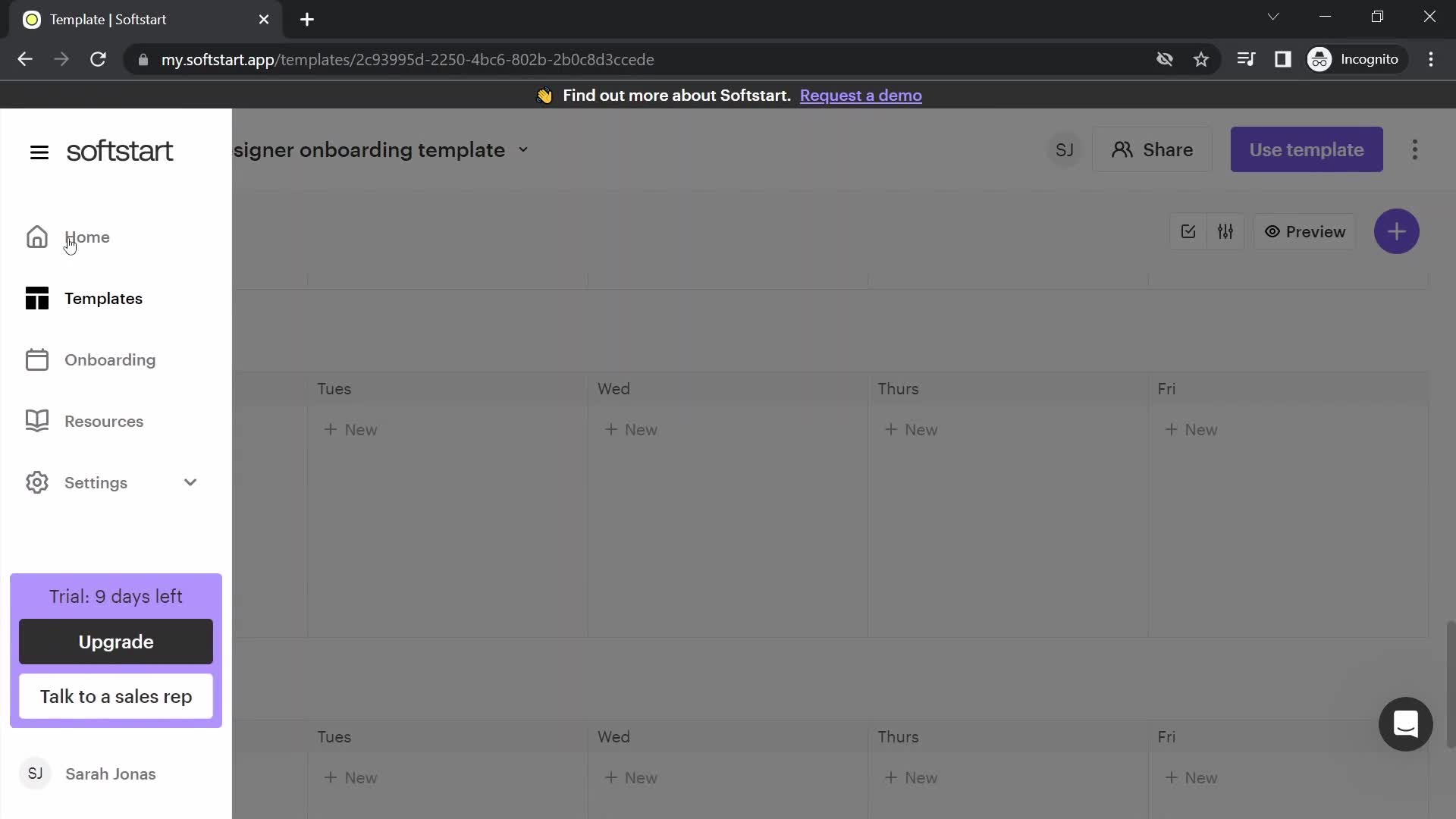Add New item under second Wed column
This screenshot has width=1456, height=819.
[x=631, y=778]
